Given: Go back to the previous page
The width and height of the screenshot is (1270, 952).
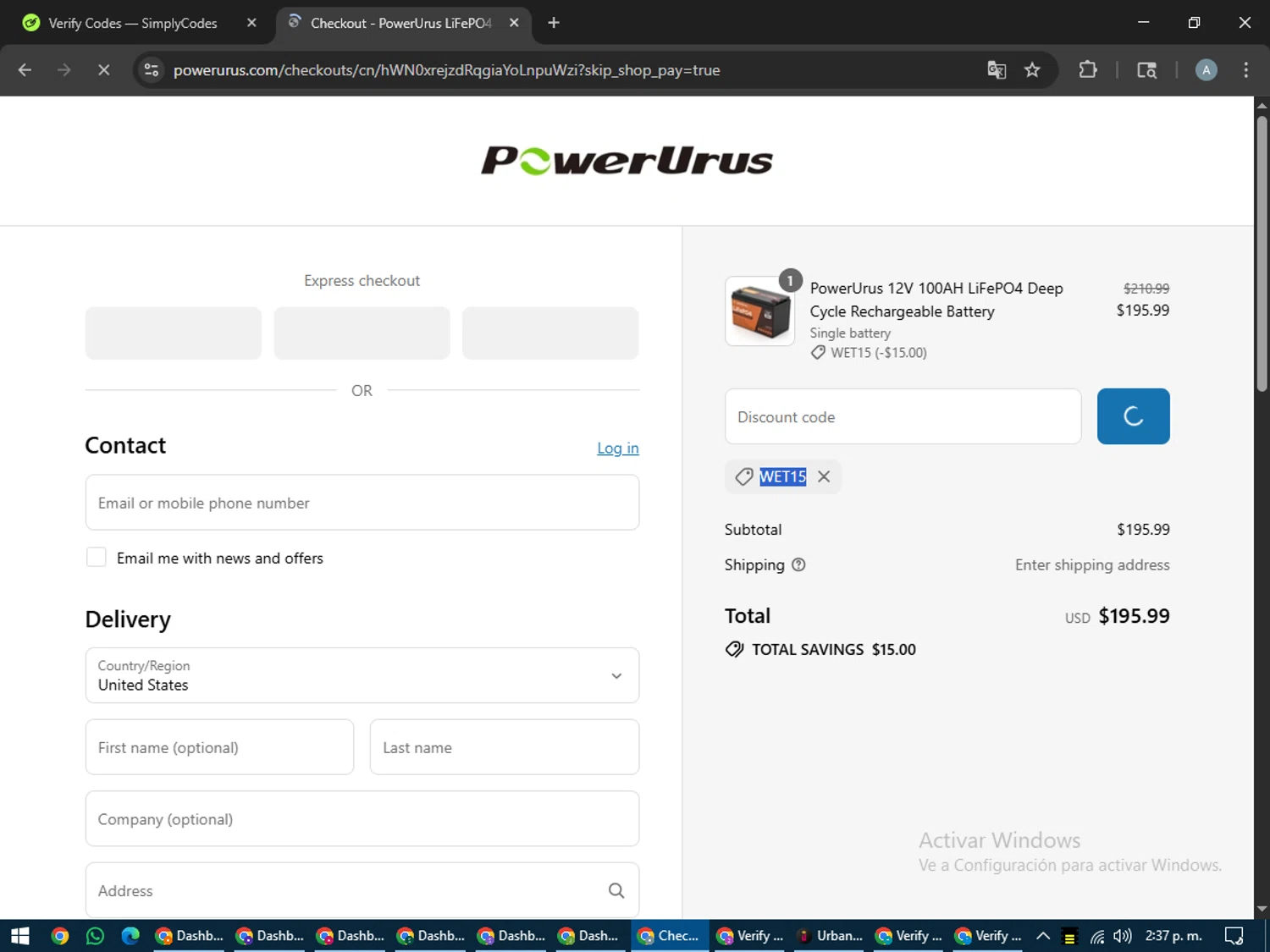Looking at the screenshot, I should coord(25,70).
